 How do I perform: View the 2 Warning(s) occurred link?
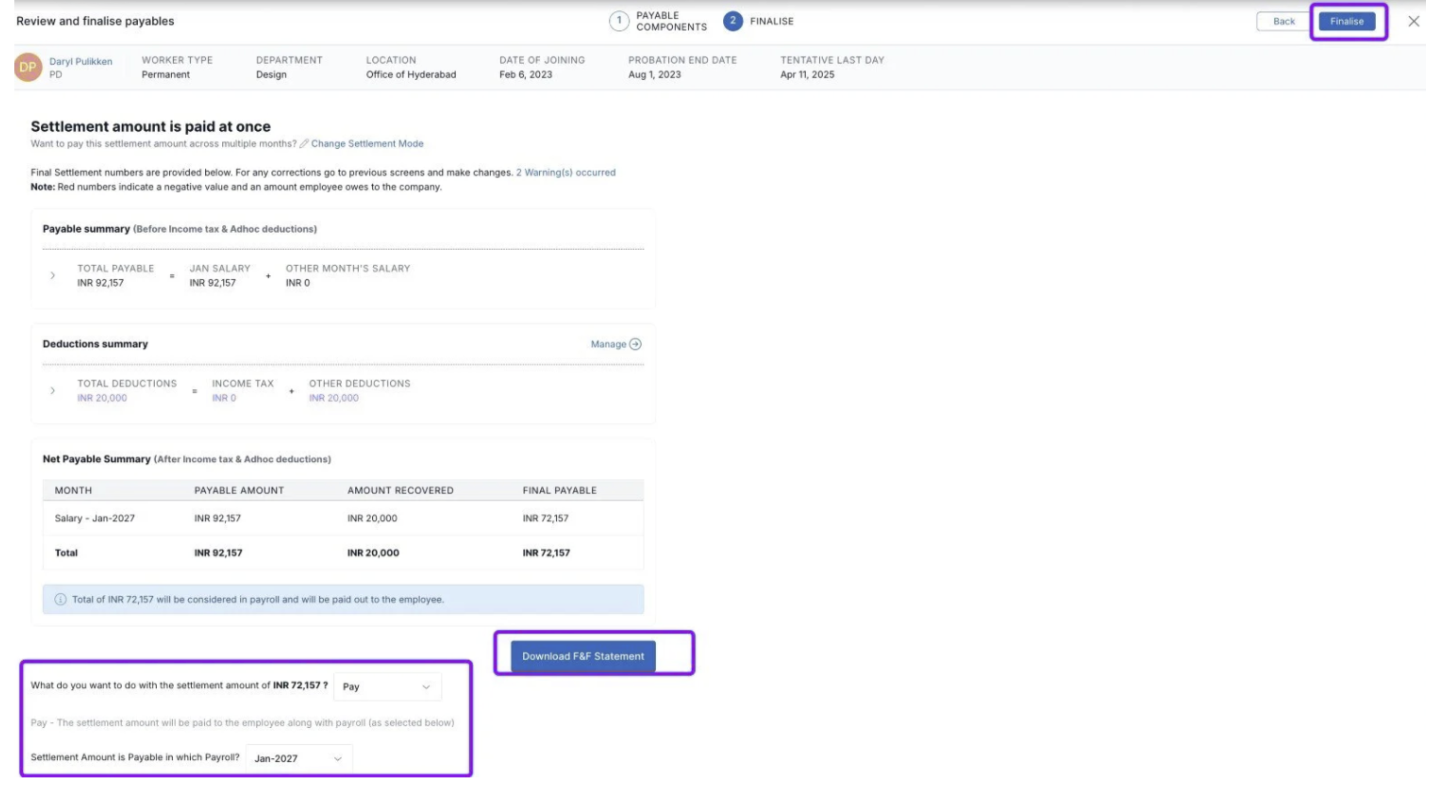565,173
